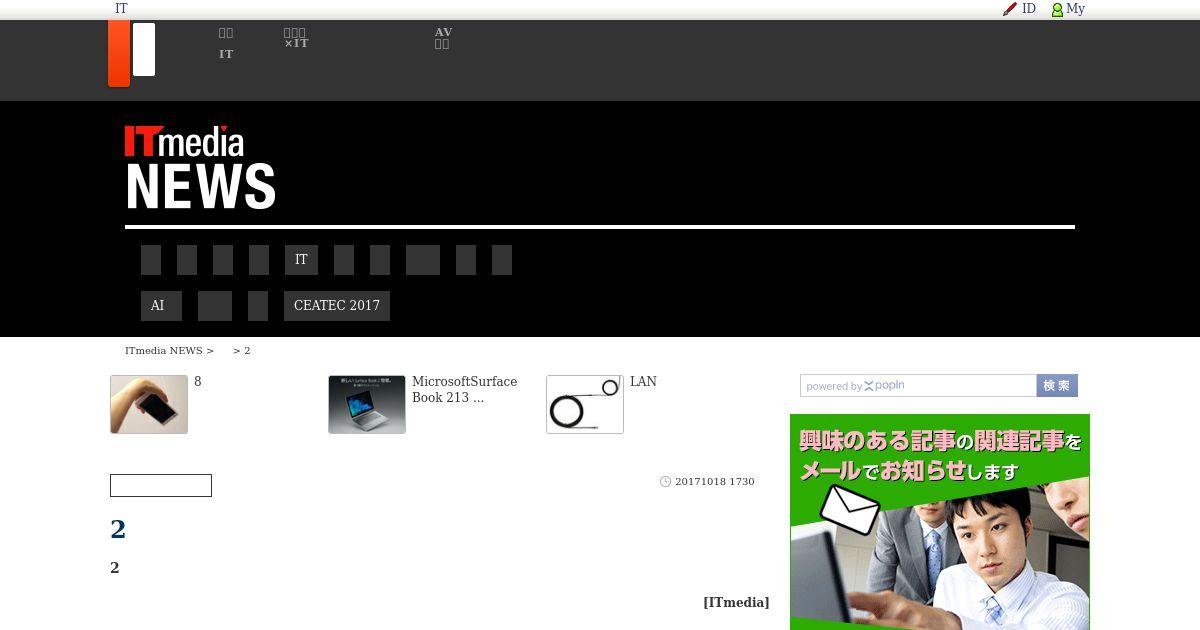
Task: Open the My page user icon
Action: coord(1057,9)
